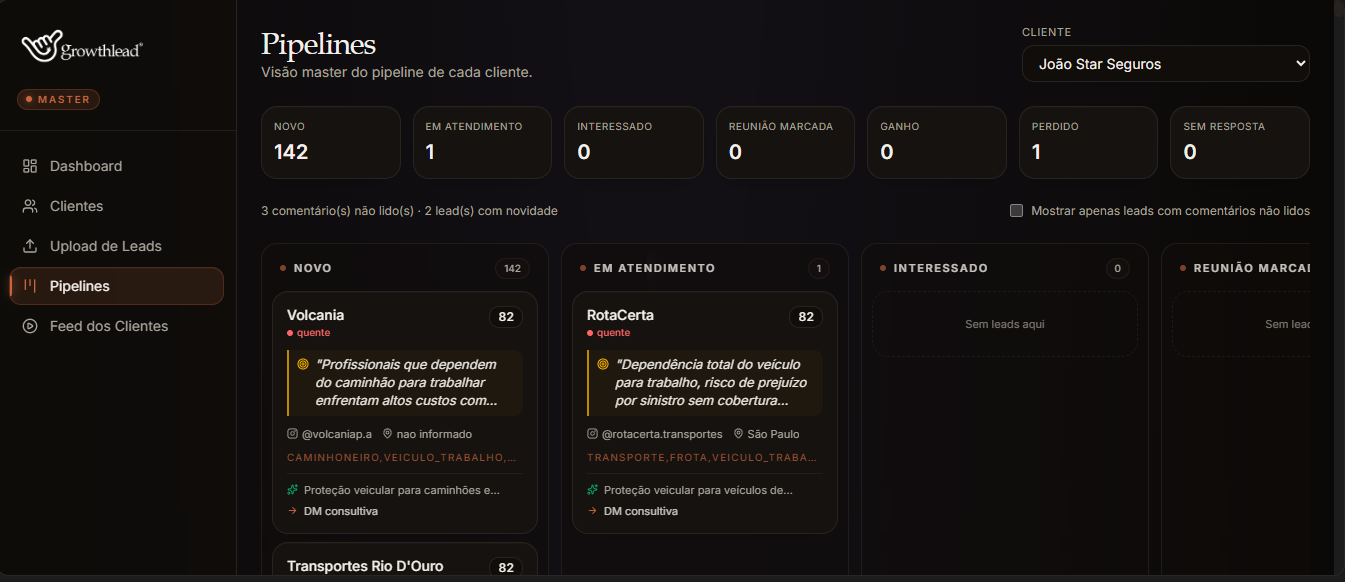1345x582 pixels.
Task: Click sparkle icon beside Proteção veicular para caminhões
Action: [292, 490]
